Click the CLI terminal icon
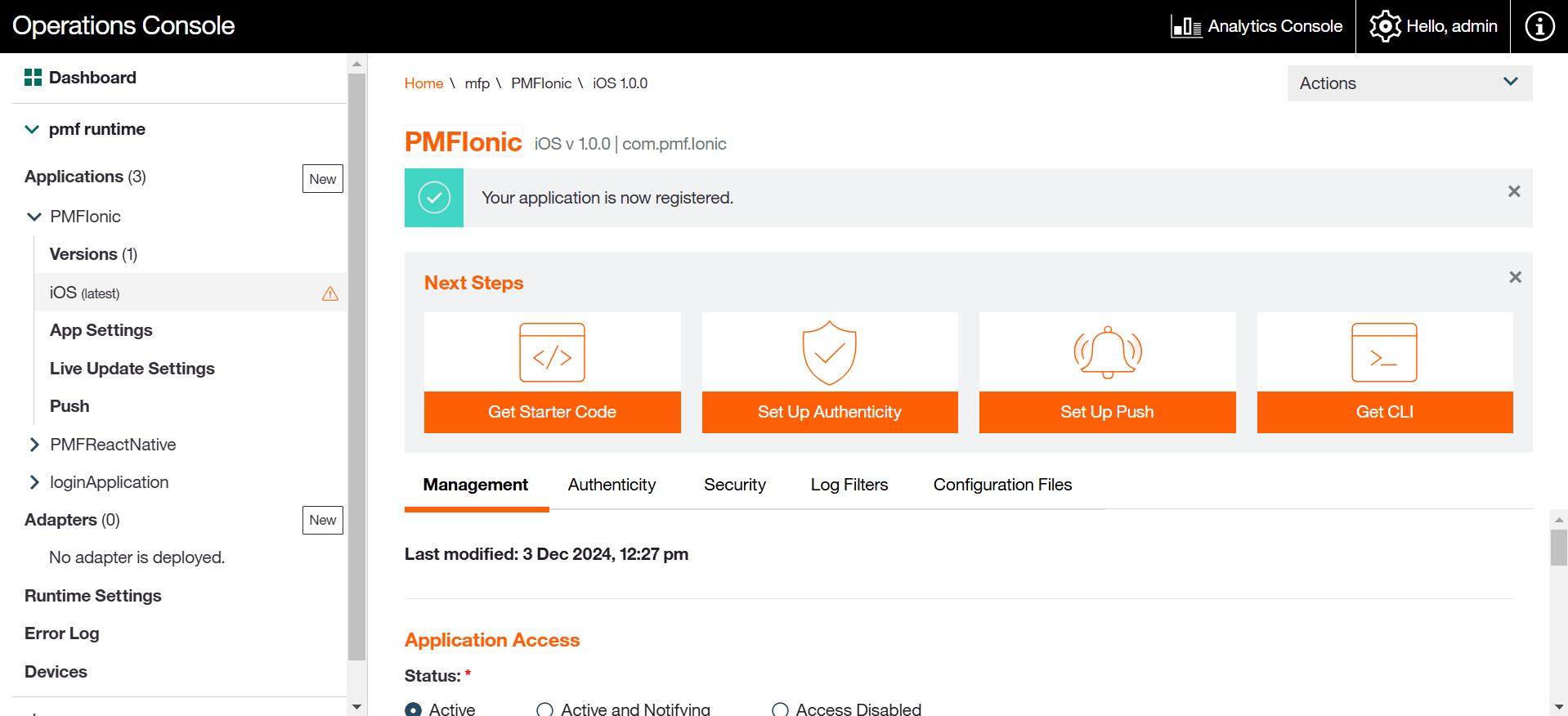The width and height of the screenshot is (1568, 716). tap(1384, 352)
